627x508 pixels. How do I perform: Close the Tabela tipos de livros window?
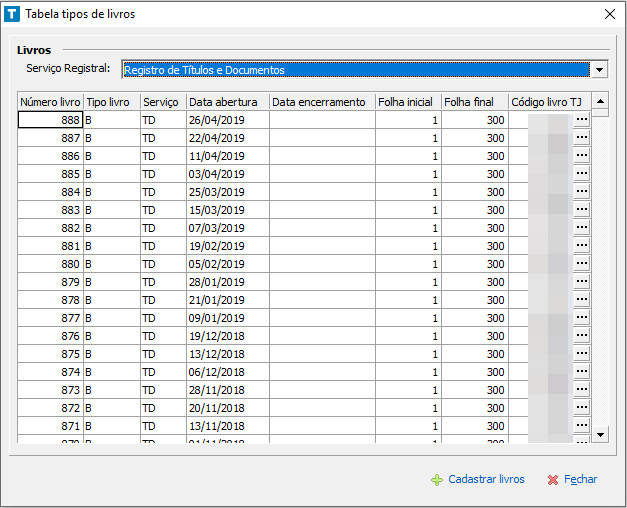[609, 14]
